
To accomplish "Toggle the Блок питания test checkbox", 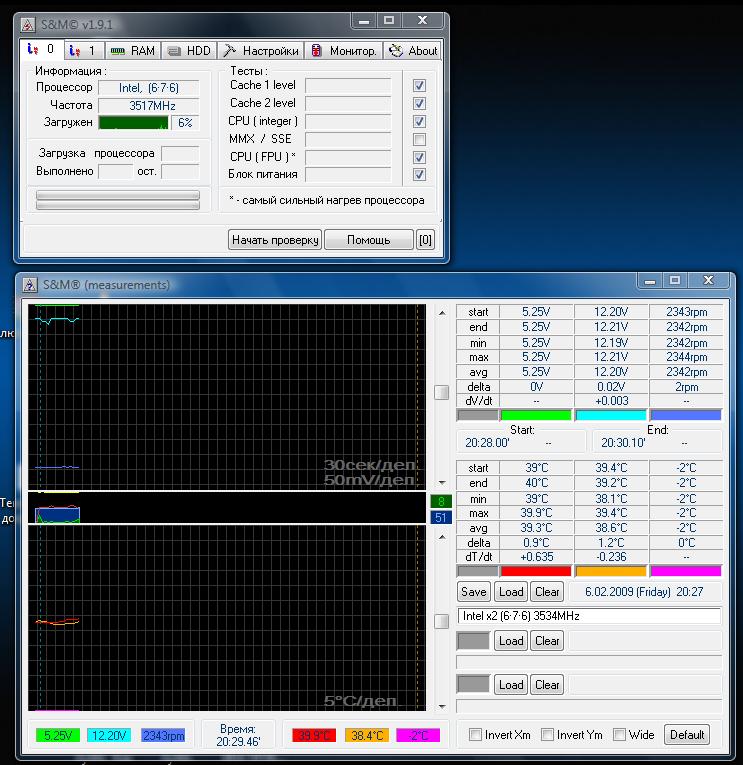I will coord(419,175).
